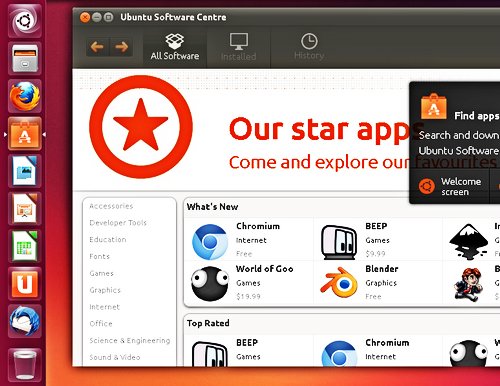Screen dimensions: 500x386
Task: Open the Our star apps banner heading
Action: pos(326,130)
